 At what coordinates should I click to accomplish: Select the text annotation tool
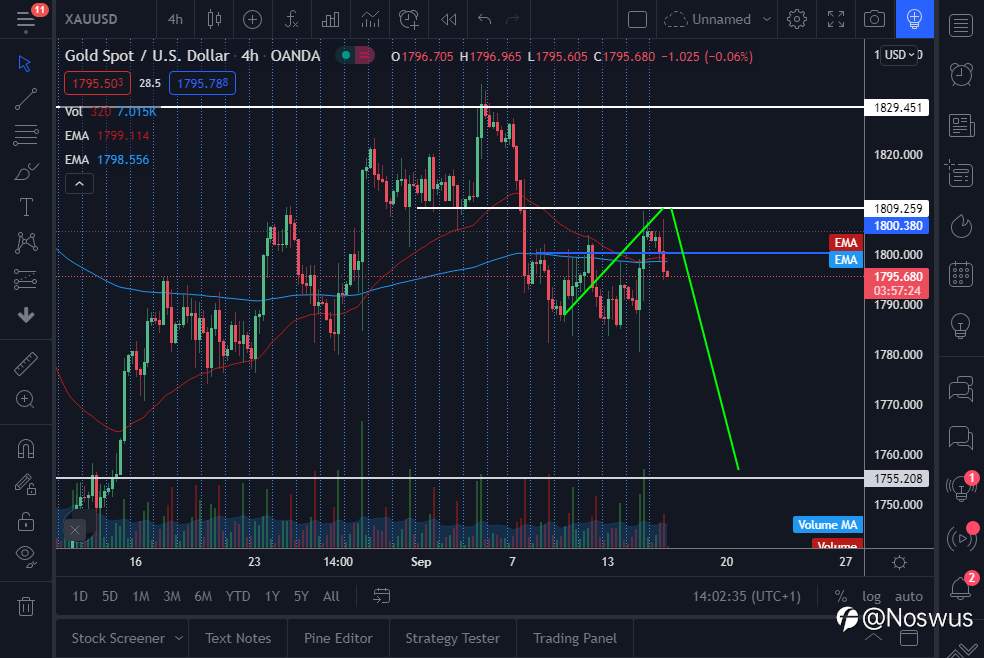[x=26, y=206]
